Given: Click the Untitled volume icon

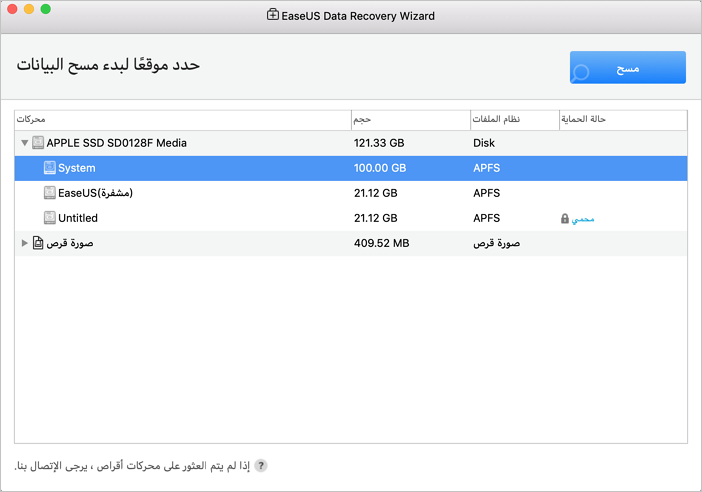Looking at the screenshot, I should [x=50, y=218].
